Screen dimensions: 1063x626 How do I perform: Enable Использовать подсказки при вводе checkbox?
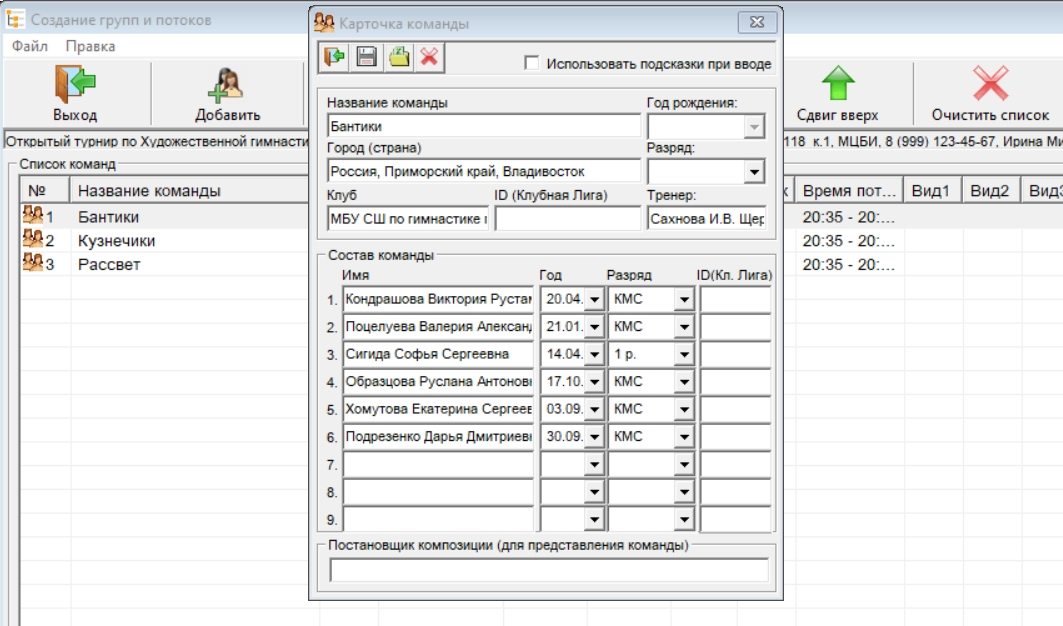click(532, 64)
